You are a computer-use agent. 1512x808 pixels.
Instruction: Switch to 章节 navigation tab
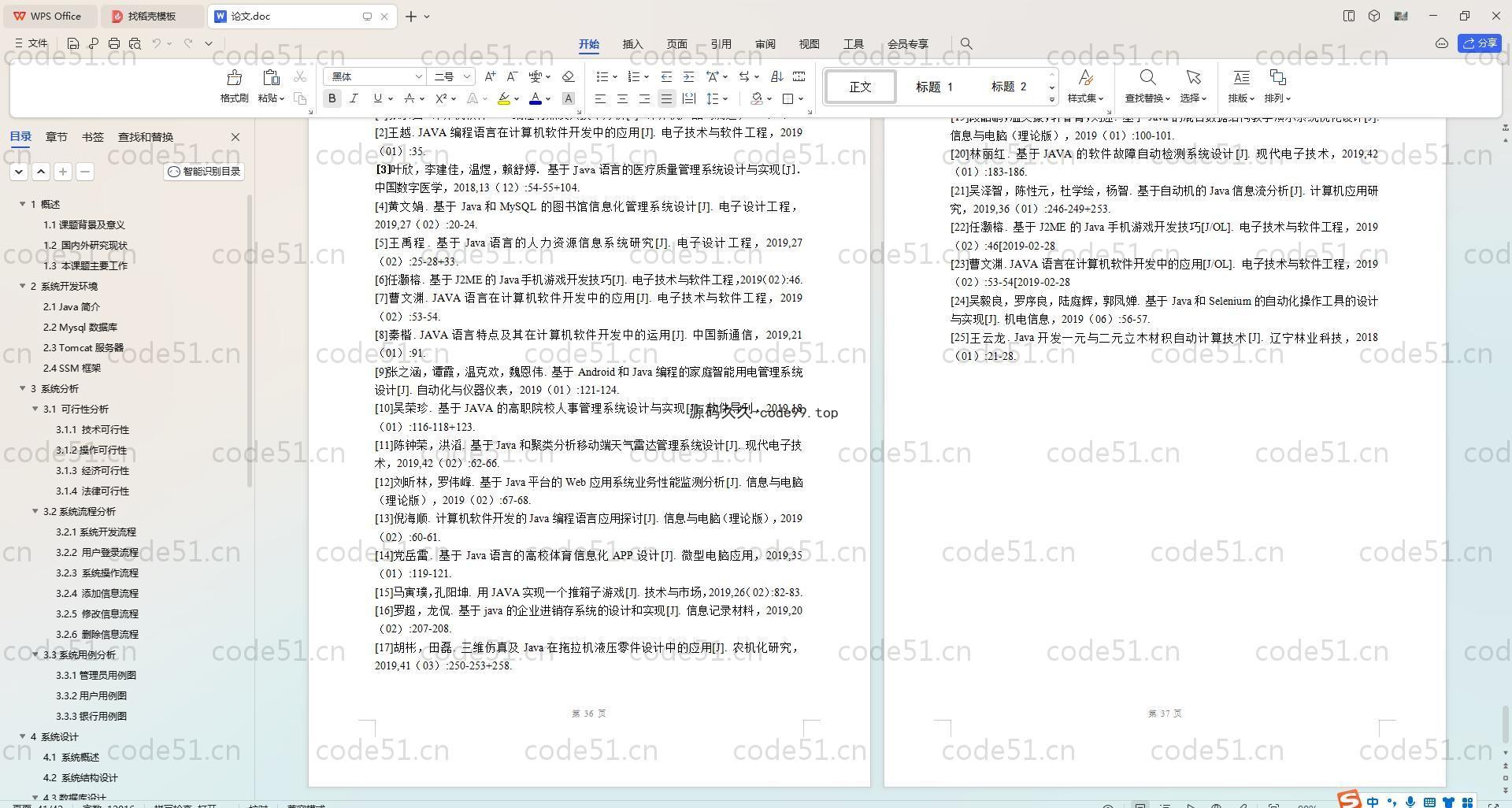(56, 137)
